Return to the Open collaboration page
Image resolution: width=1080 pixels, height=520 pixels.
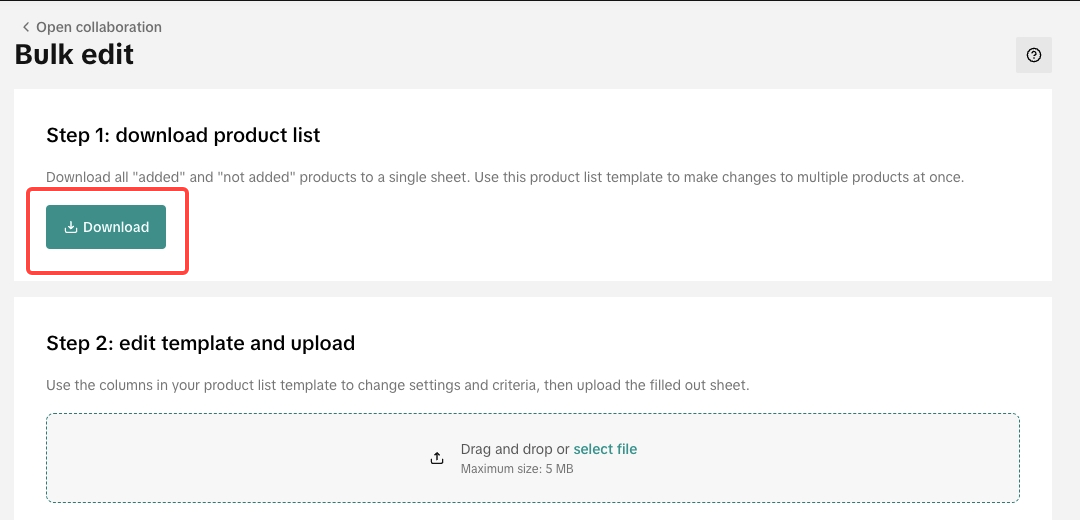point(98,27)
